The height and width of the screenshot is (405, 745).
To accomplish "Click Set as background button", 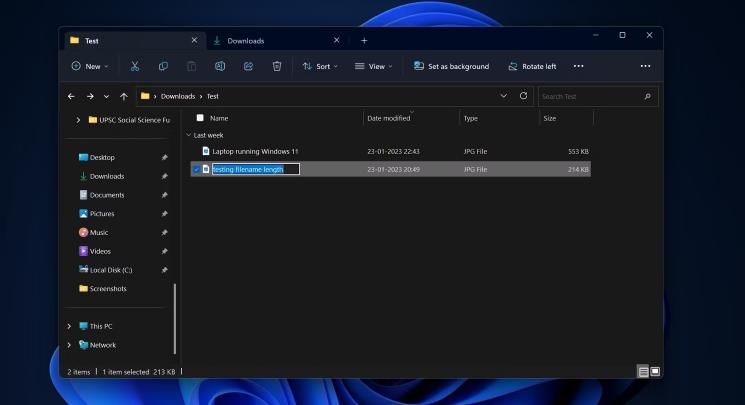I will pyautogui.click(x=451, y=67).
